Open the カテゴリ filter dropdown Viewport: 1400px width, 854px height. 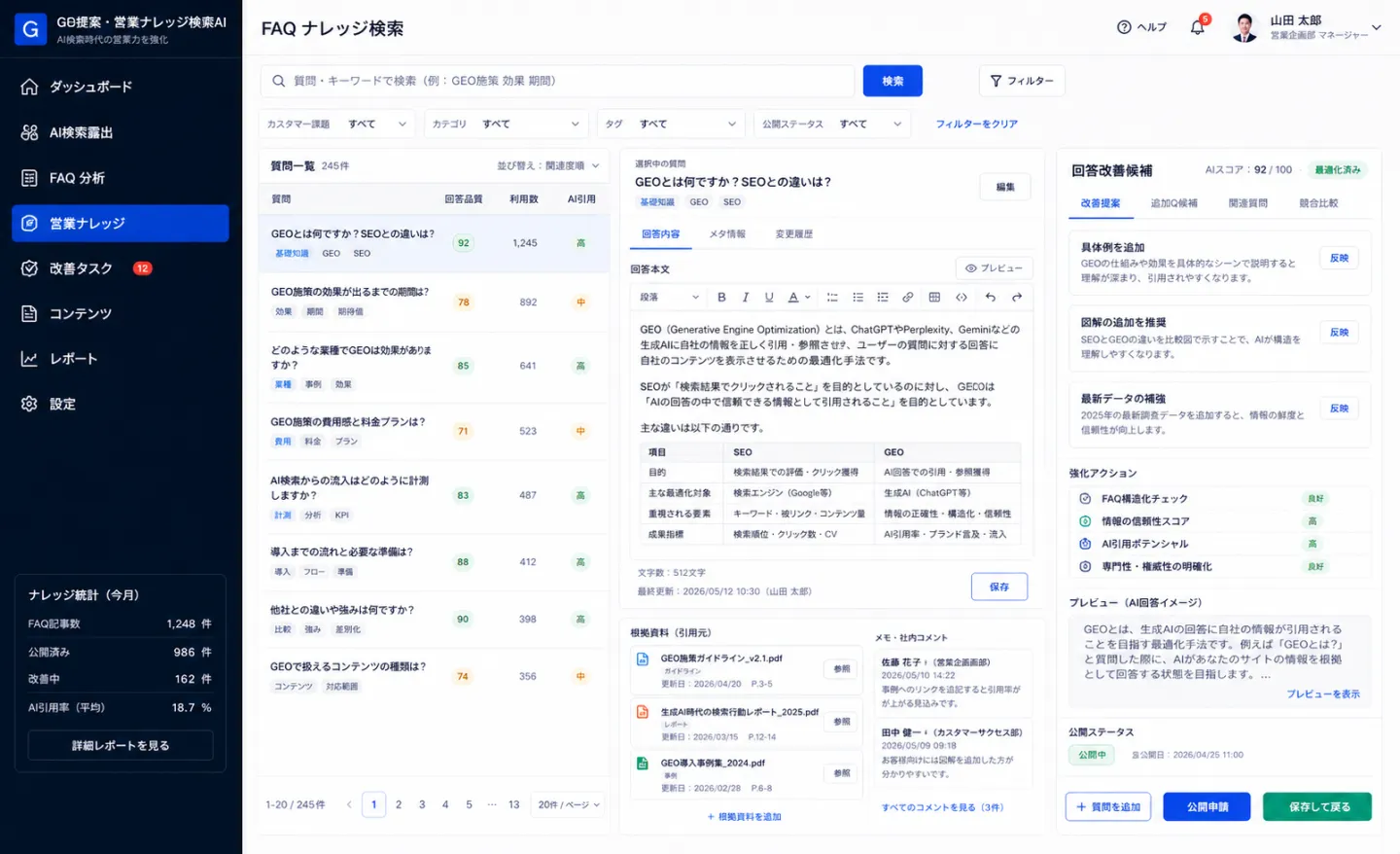pos(507,124)
